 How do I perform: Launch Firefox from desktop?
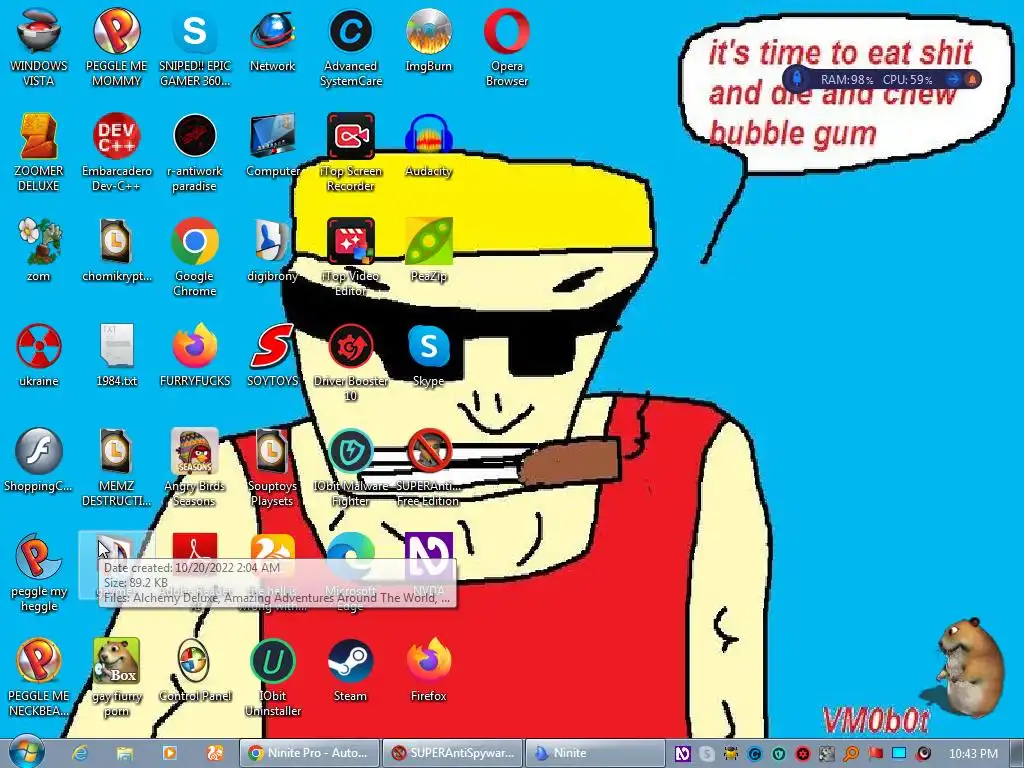click(428, 671)
